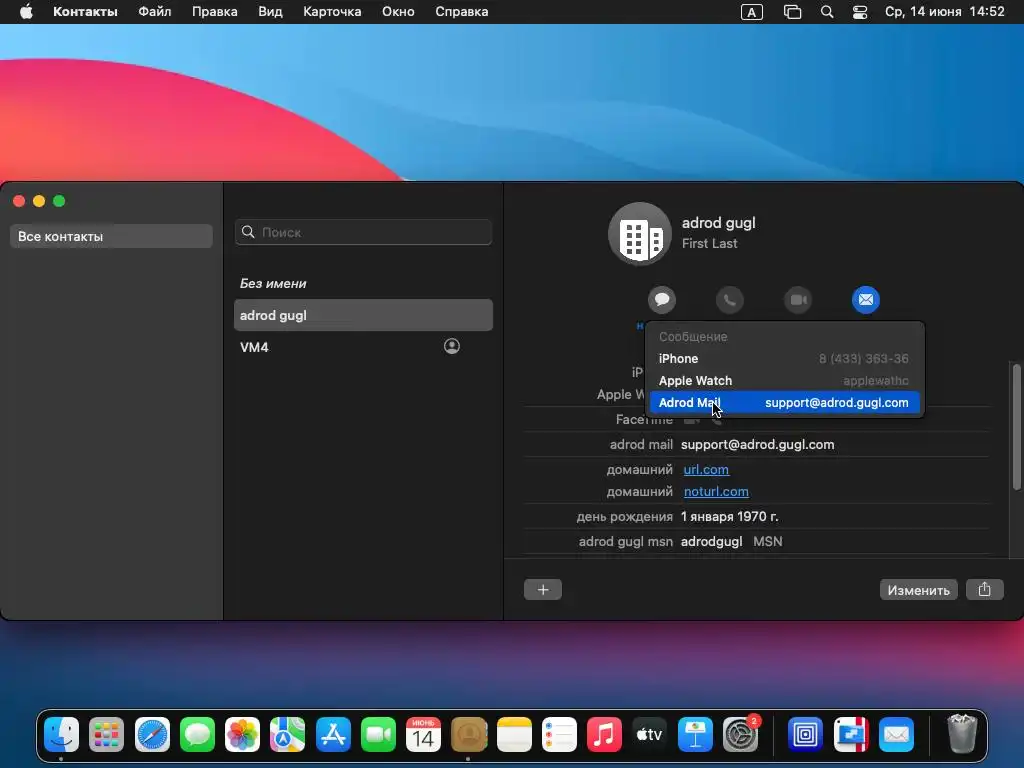This screenshot has width=1024, height=768.
Task: Click the First Last subtitle text
Action: (x=709, y=243)
